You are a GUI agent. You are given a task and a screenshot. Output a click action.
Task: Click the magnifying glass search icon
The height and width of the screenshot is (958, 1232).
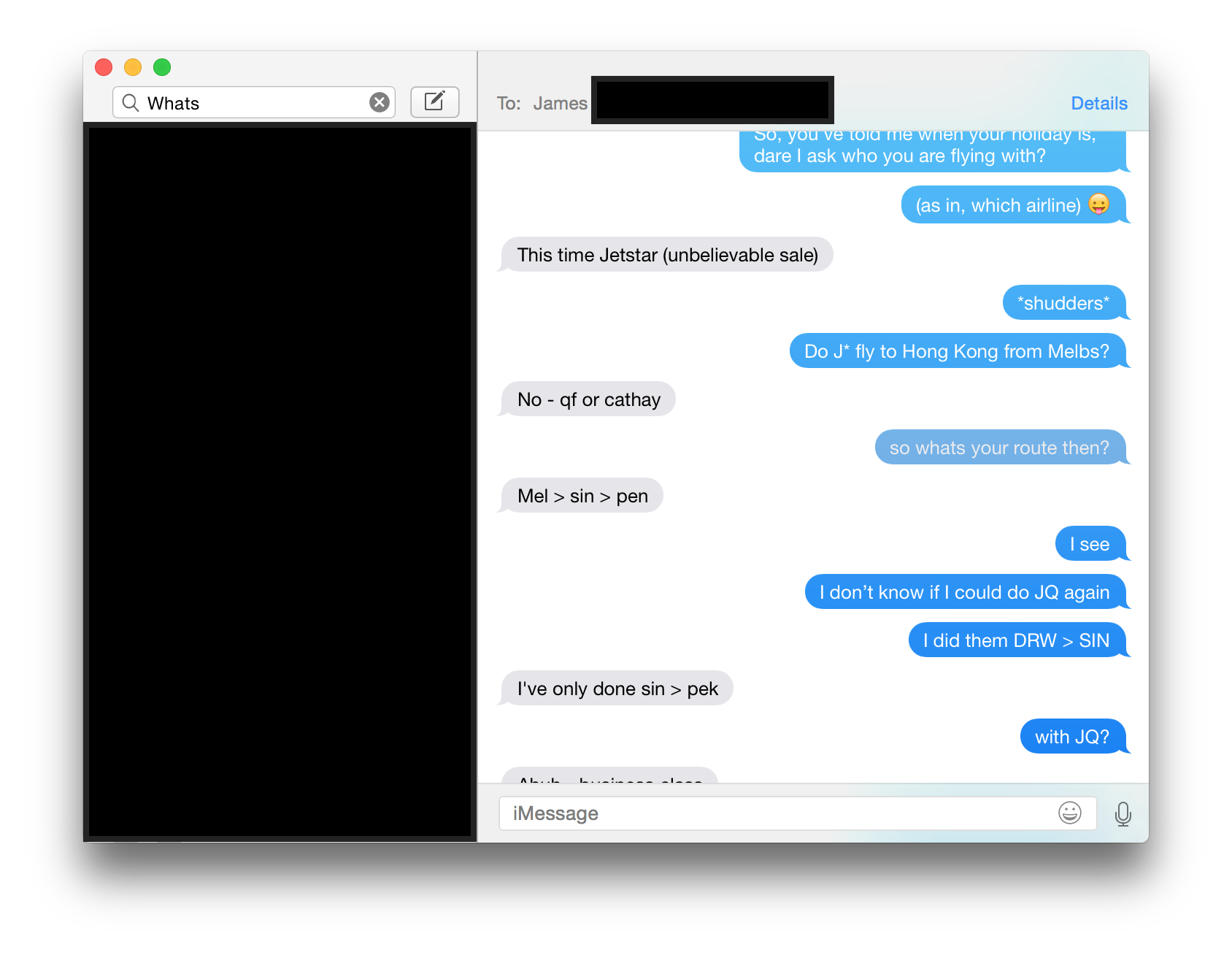pos(131,103)
